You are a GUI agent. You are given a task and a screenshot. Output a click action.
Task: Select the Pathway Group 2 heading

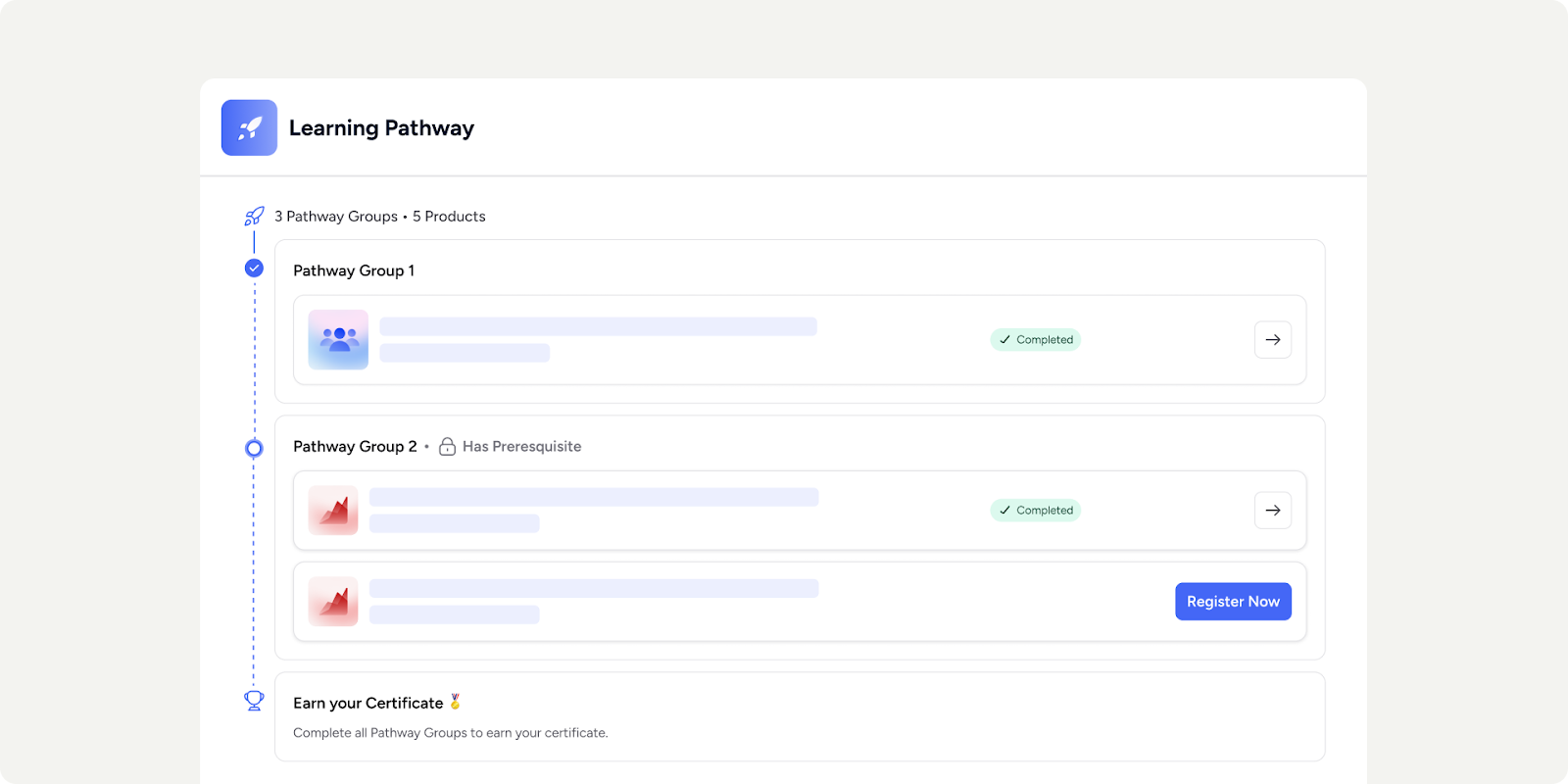click(355, 447)
